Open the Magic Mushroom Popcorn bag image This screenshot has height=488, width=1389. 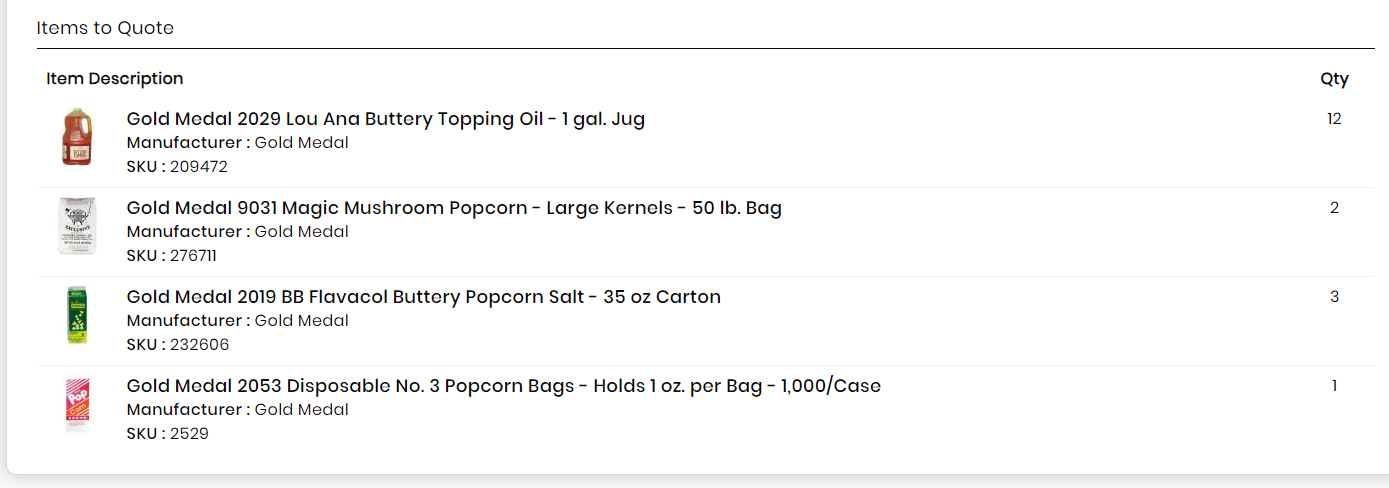[77, 226]
